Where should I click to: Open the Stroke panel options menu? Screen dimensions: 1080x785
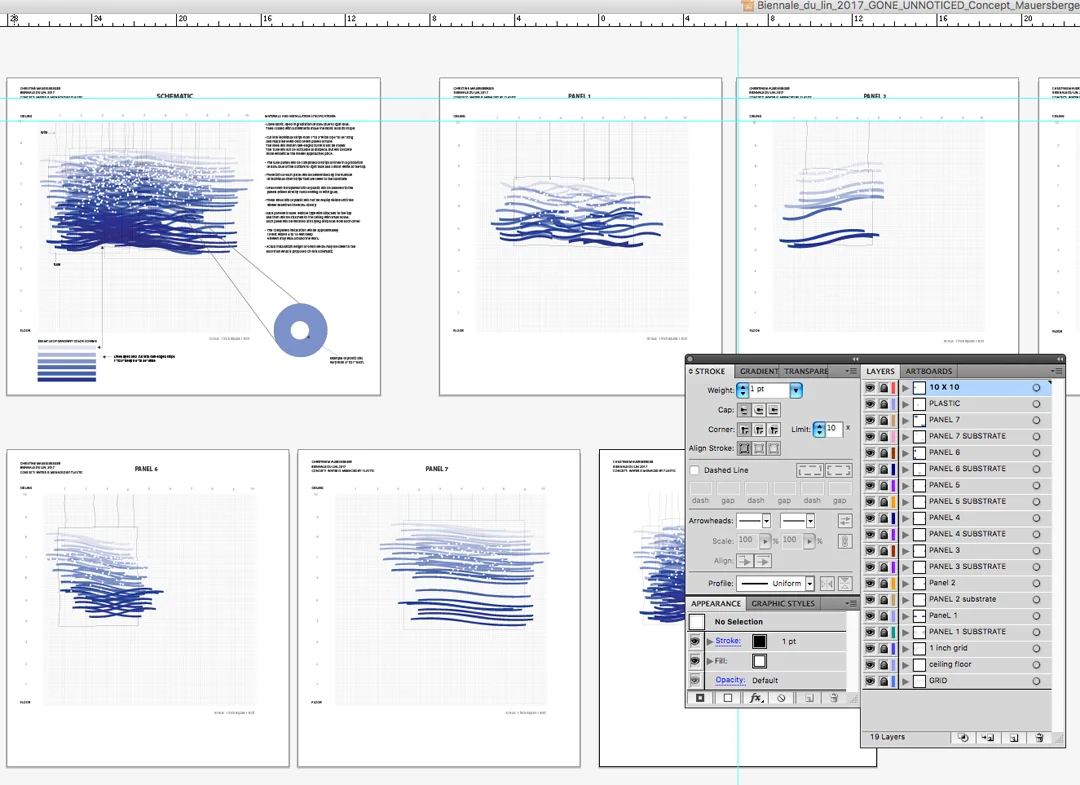point(851,371)
